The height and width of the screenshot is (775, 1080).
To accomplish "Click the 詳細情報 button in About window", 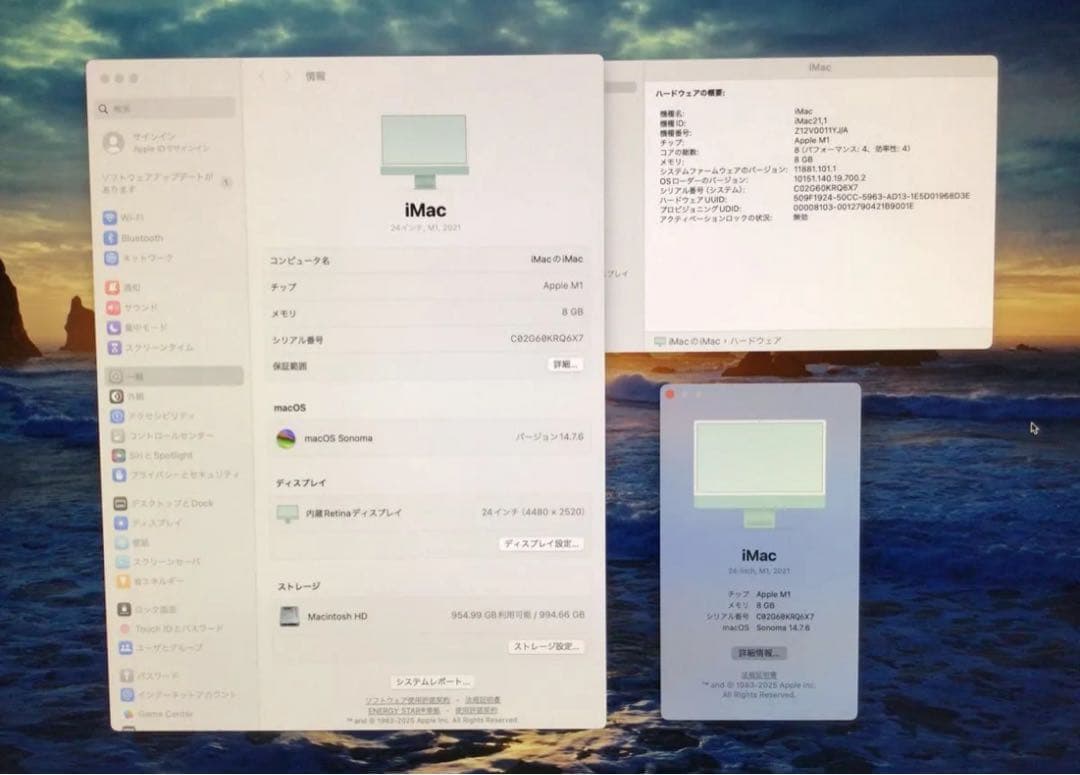I will [x=762, y=652].
